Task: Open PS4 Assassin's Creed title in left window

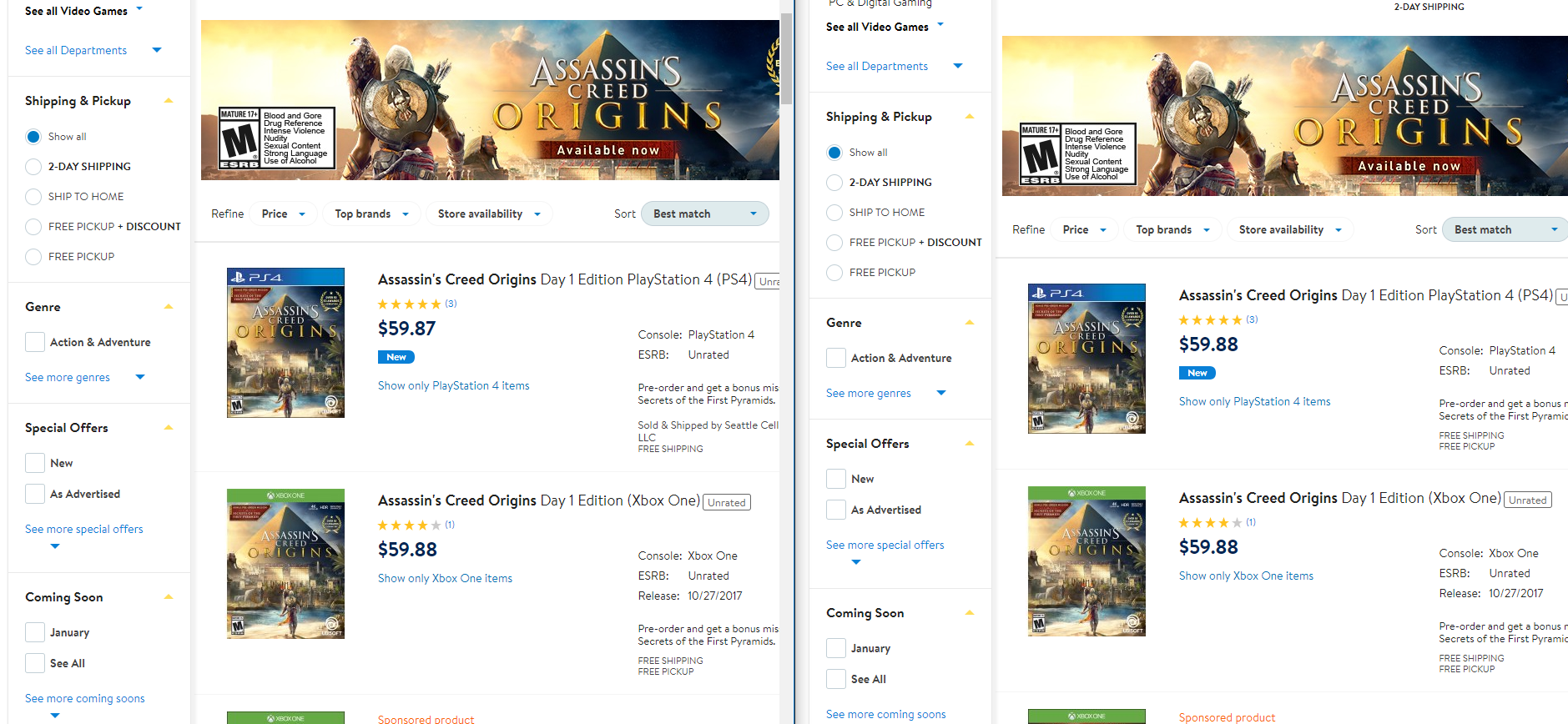Action: [565, 279]
